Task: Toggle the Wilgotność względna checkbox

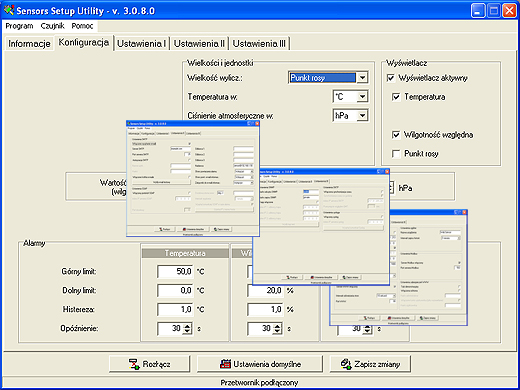Action: pos(396,135)
